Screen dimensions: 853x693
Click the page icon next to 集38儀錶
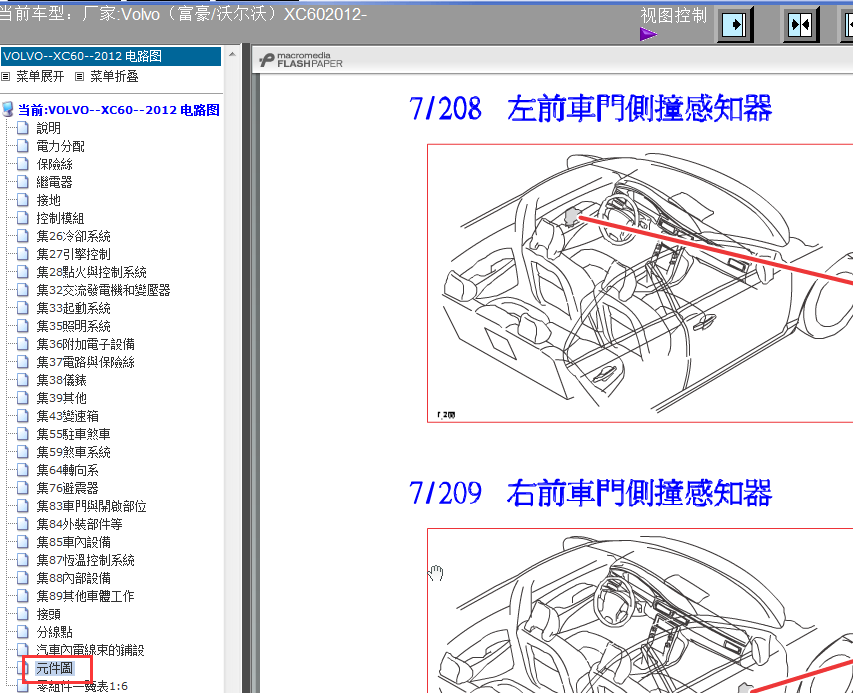pyautogui.click(x=22, y=380)
